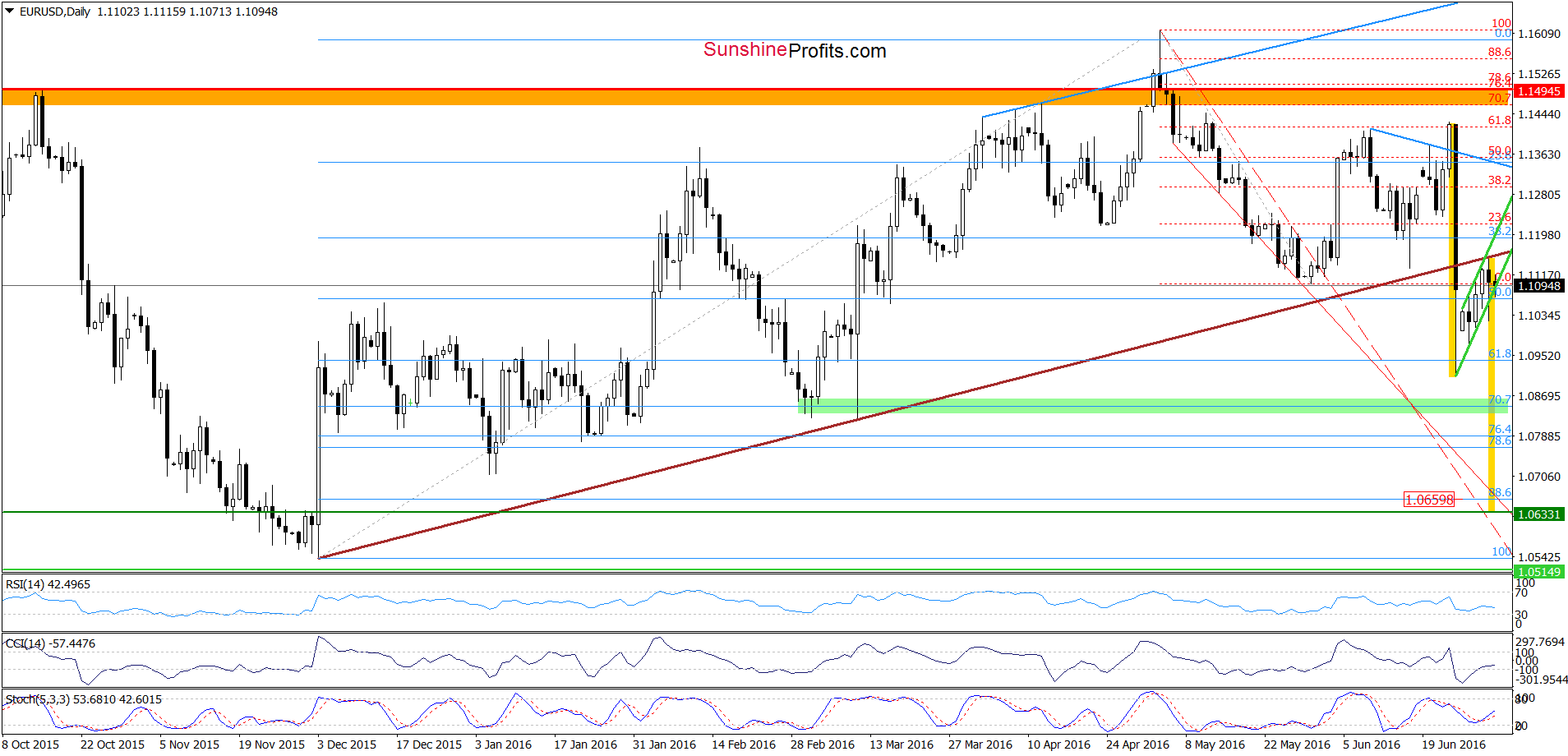Click the 22 Oct 2015 date label

click(x=113, y=744)
